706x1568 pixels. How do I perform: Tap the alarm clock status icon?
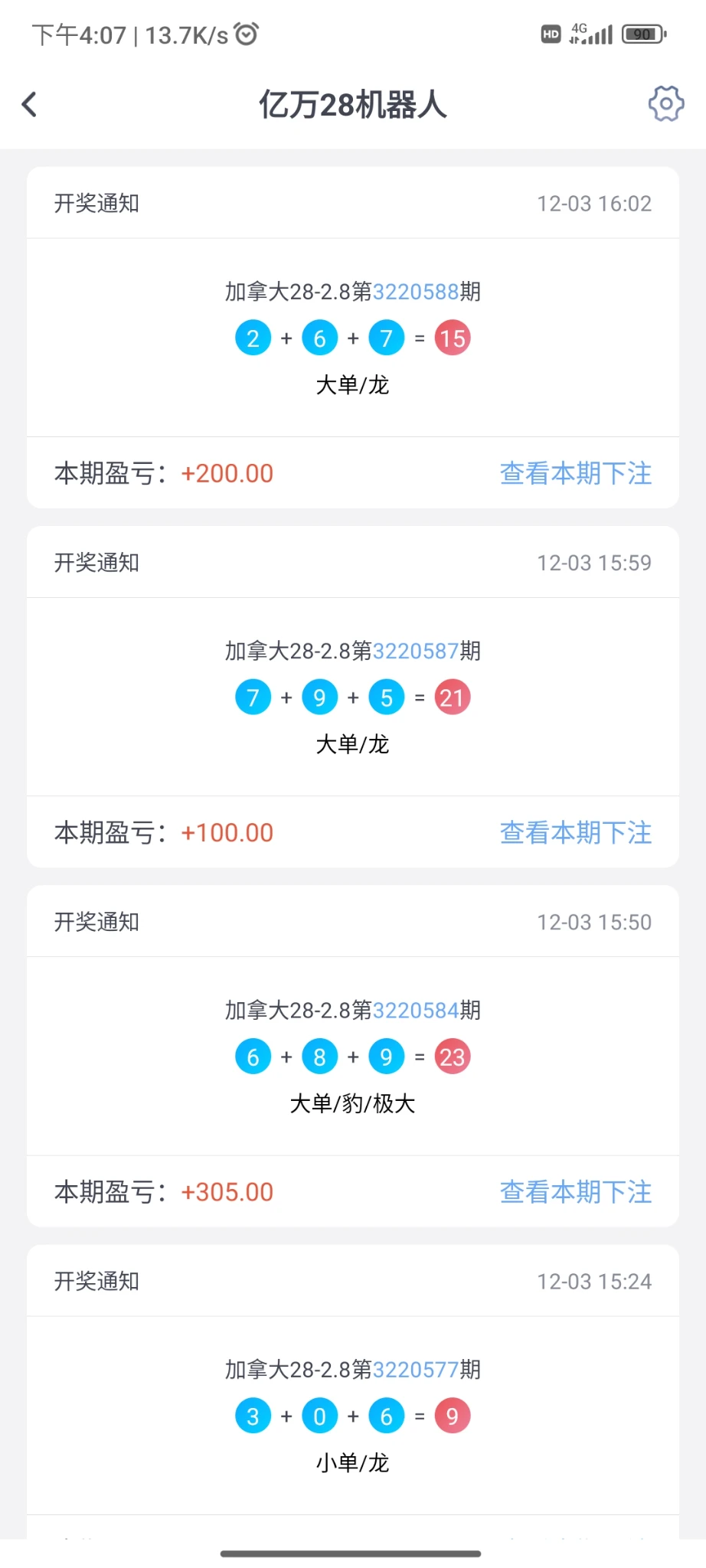click(247, 34)
